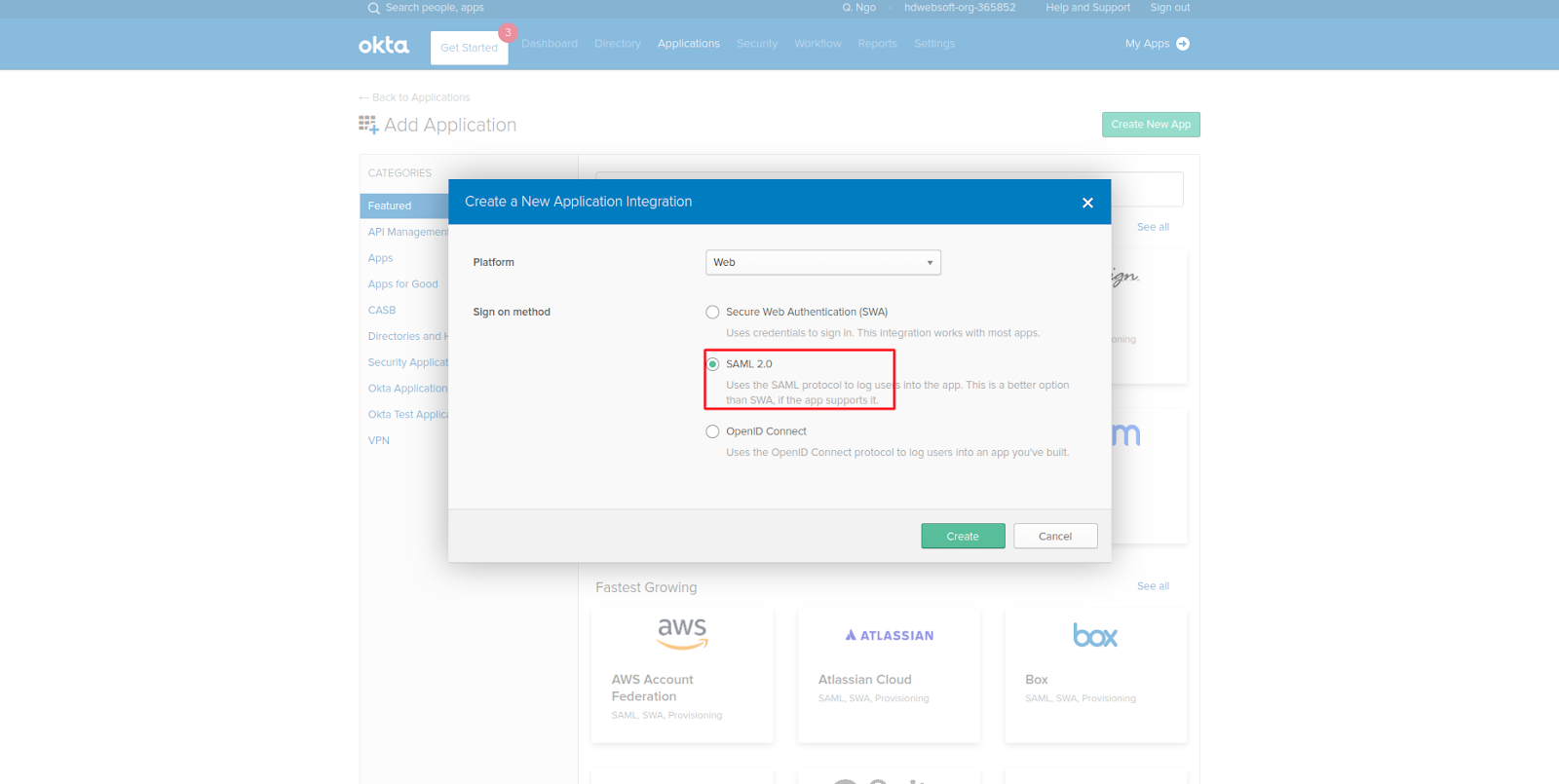Screen dimensions: 1559x784
Task: Open the Security menu in navigation bar
Action: point(756,44)
